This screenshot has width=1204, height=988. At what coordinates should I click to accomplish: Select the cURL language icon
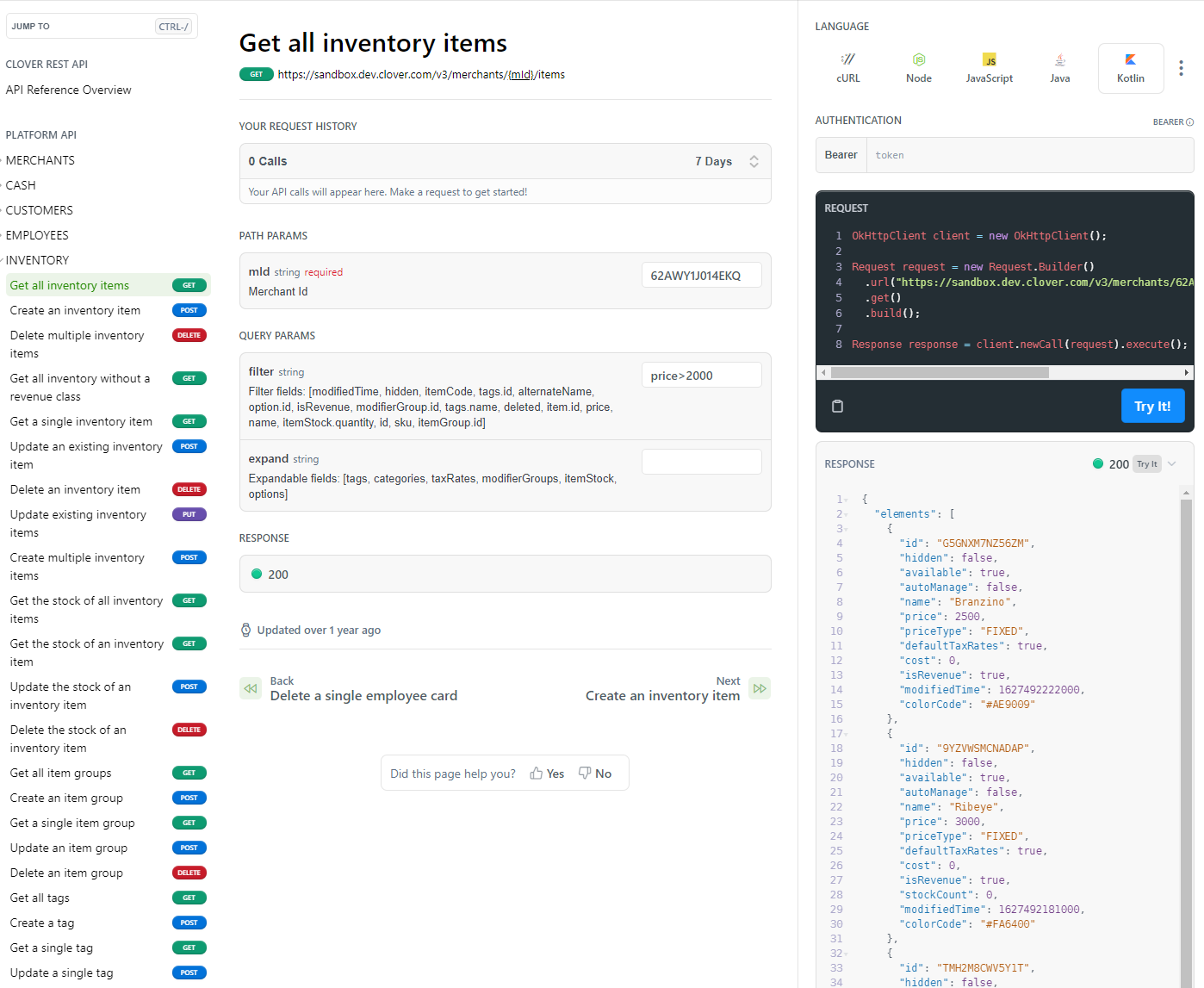[848, 59]
